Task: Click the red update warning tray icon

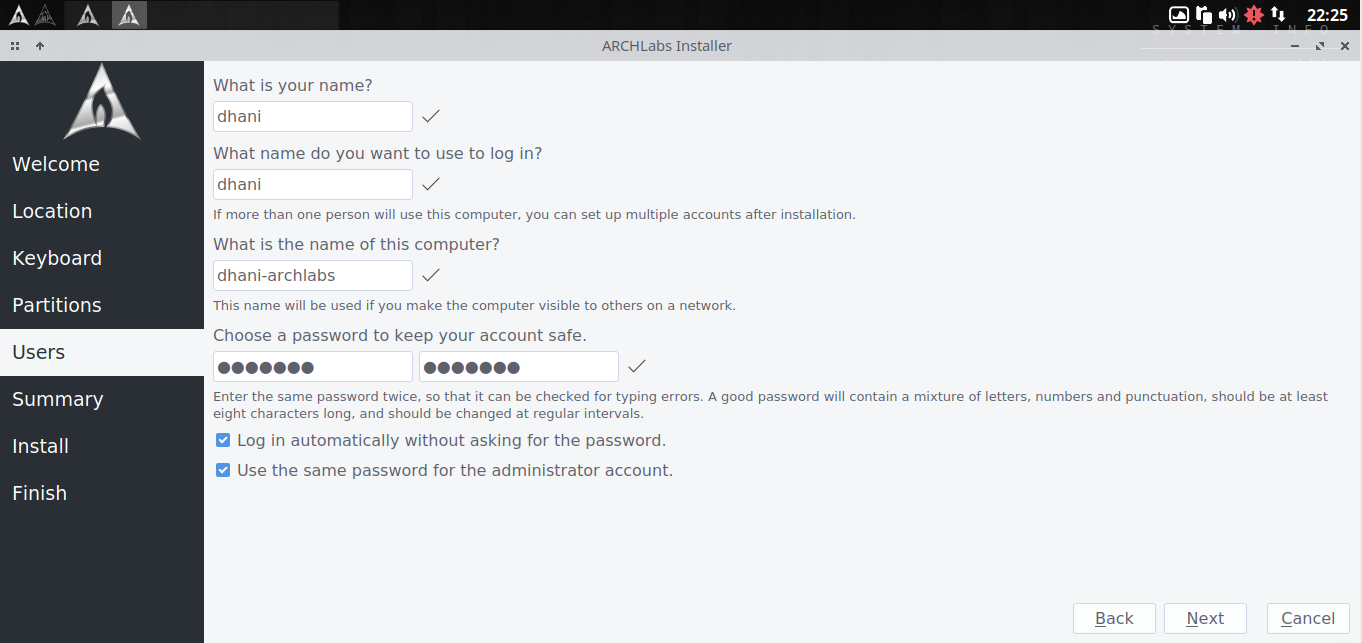Action: click(1254, 15)
